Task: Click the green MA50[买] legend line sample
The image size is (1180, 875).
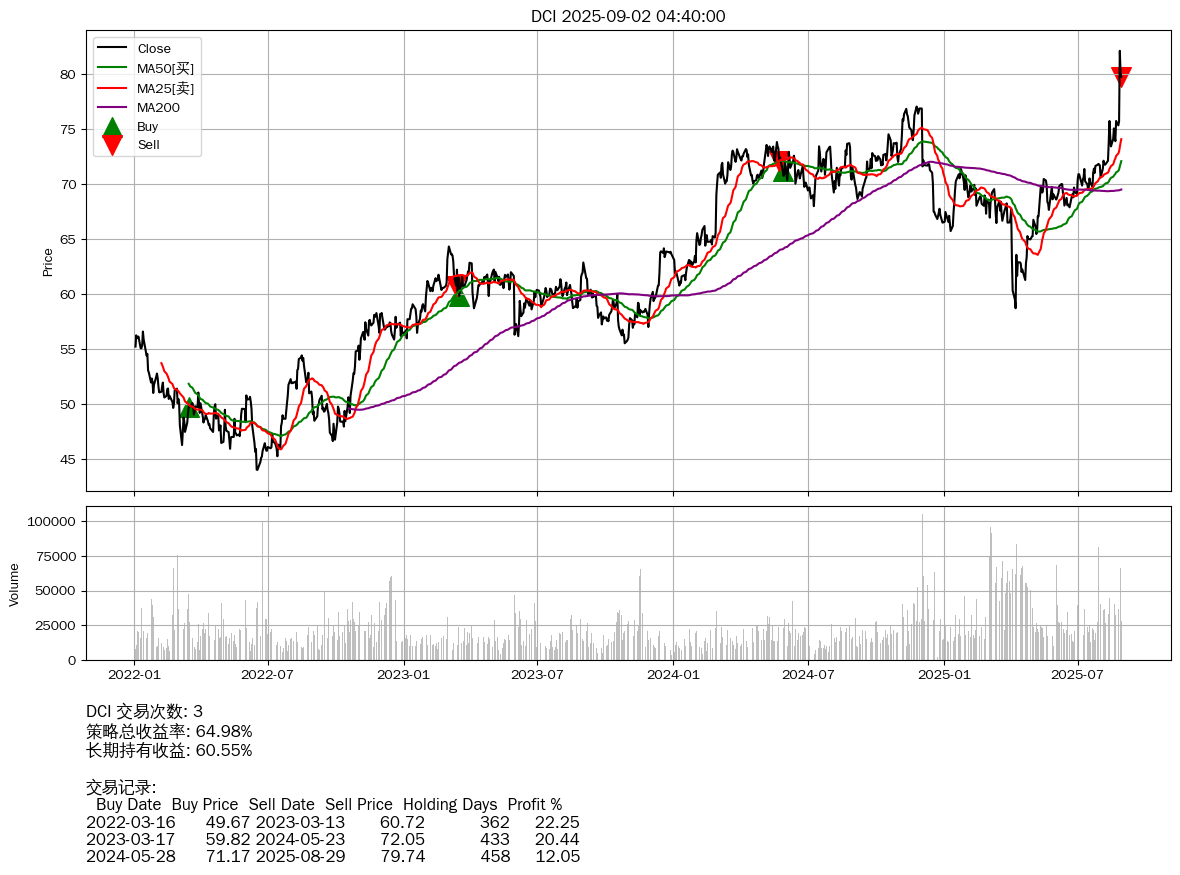Action: (112, 68)
